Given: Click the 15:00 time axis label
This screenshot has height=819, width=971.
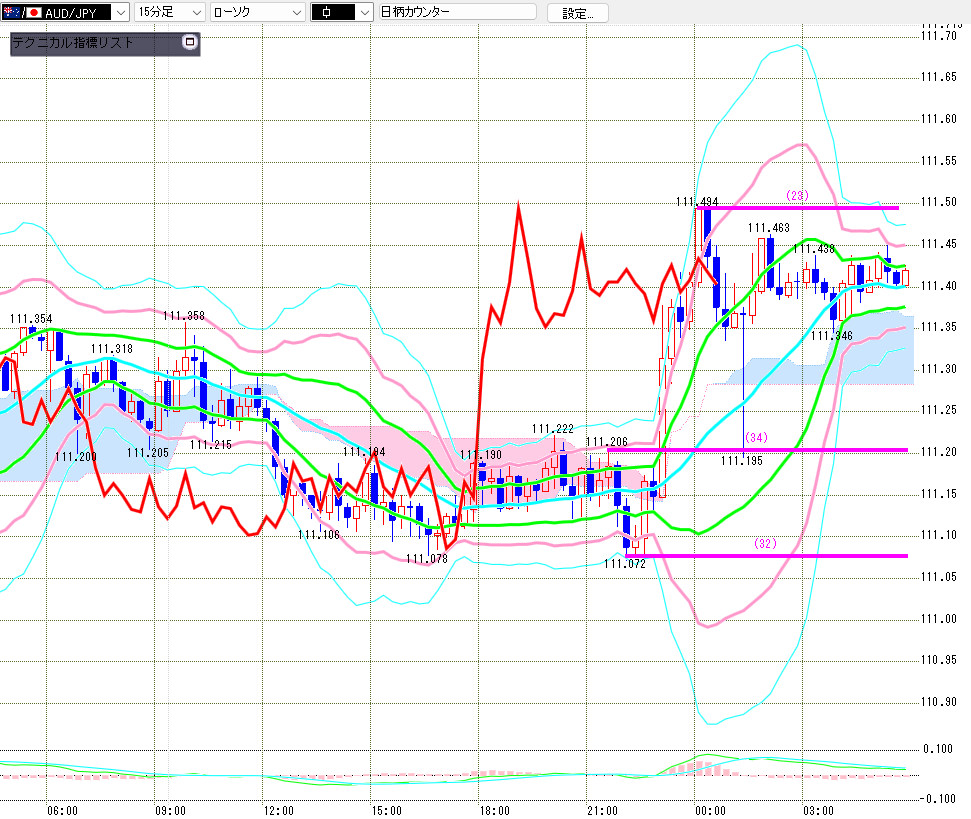Looking at the screenshot, I should [386, 810].
